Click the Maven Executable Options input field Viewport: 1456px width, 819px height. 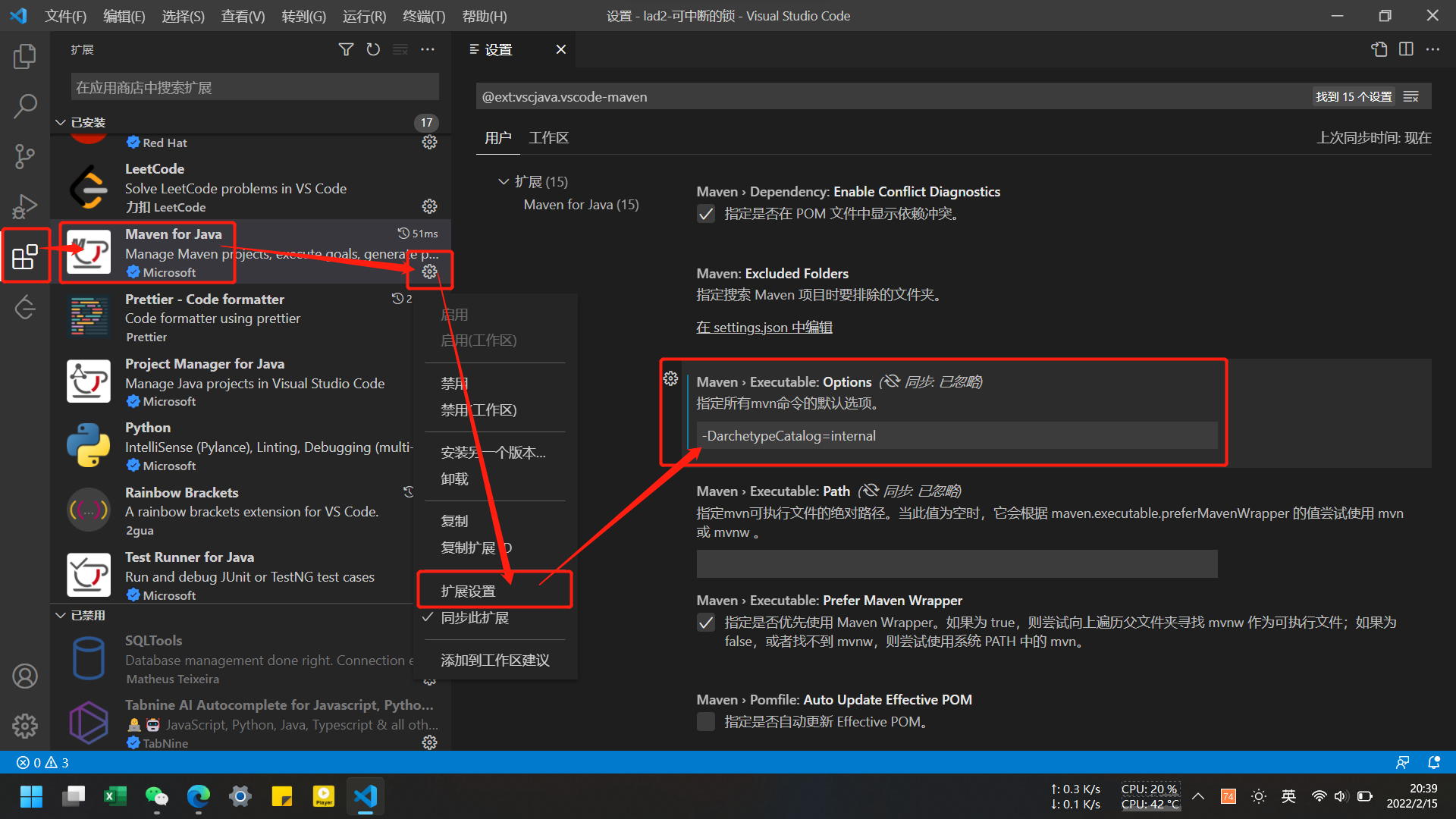coord(955,435)
